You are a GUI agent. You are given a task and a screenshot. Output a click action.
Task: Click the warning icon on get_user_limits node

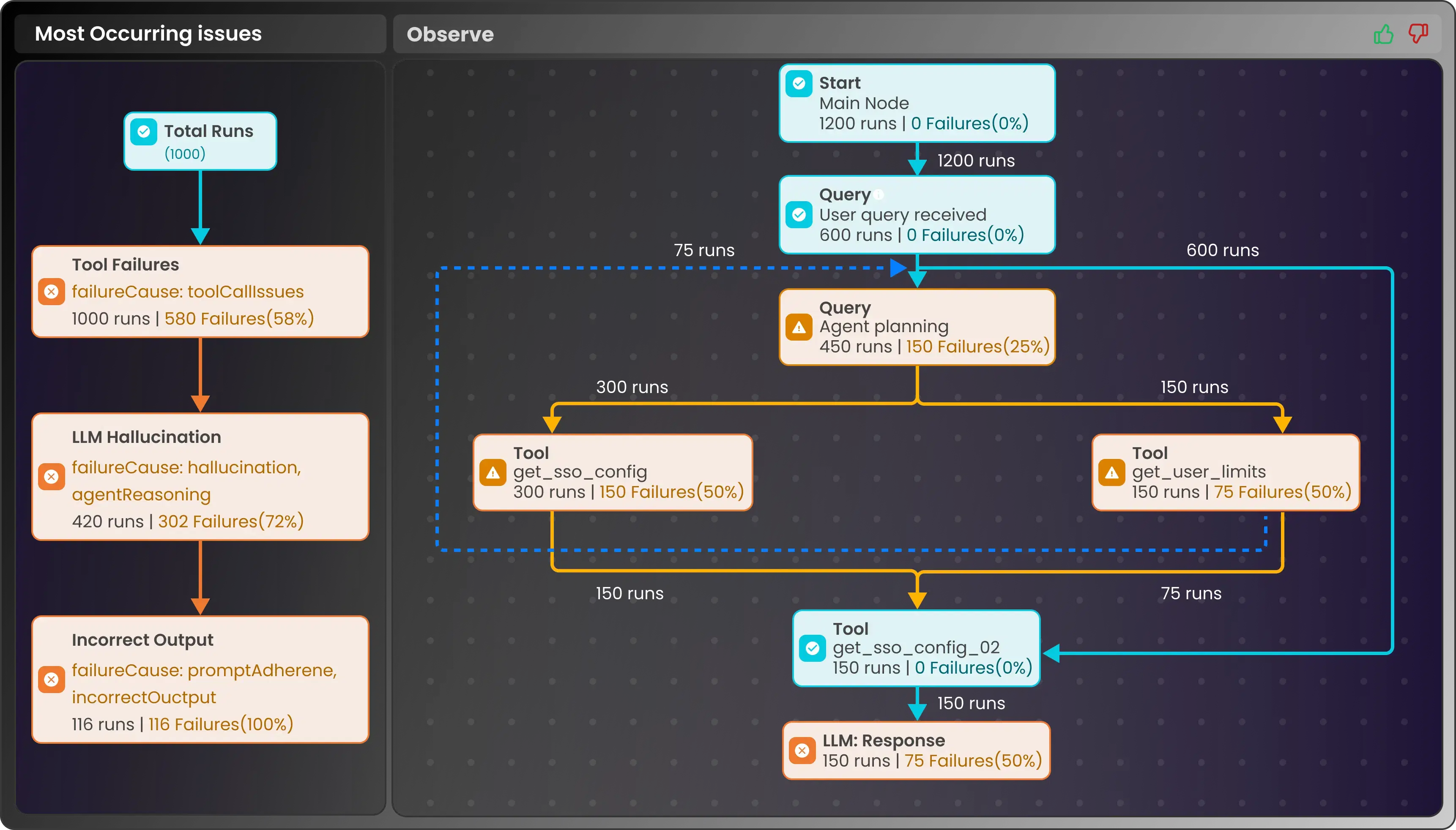(x=1112, y=472)
